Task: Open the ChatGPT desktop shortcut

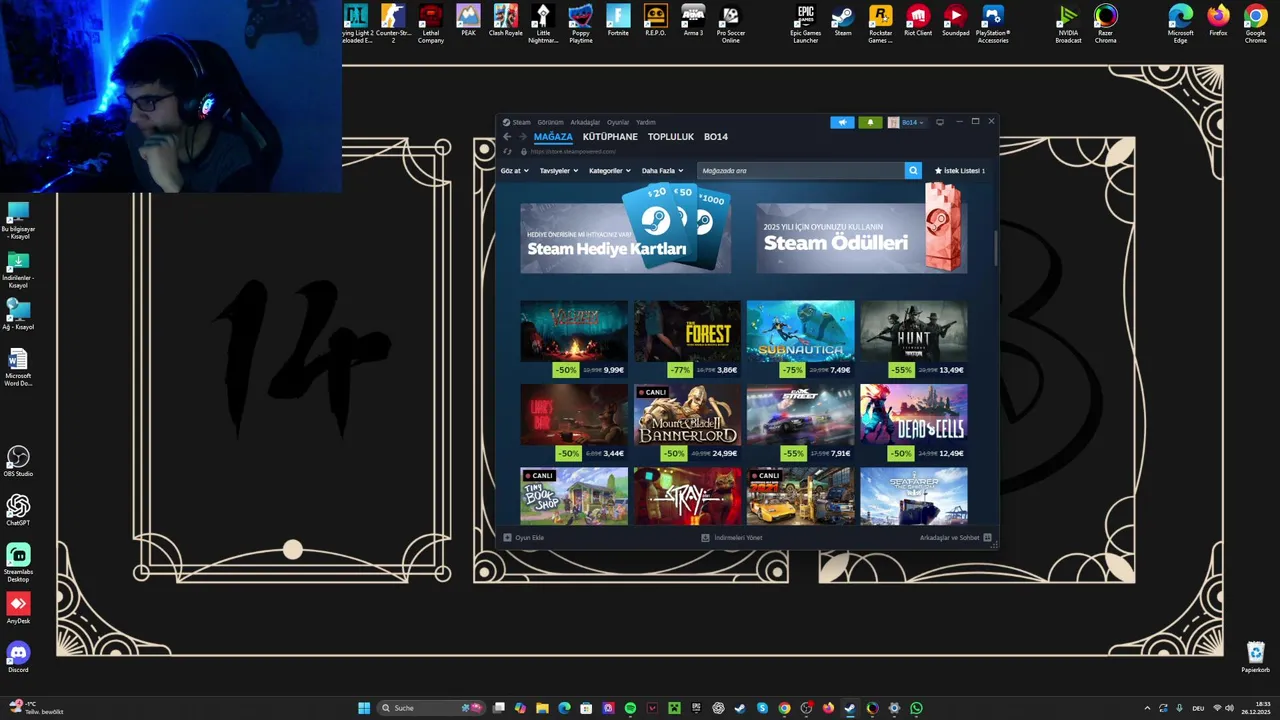Action: [18, 510]
